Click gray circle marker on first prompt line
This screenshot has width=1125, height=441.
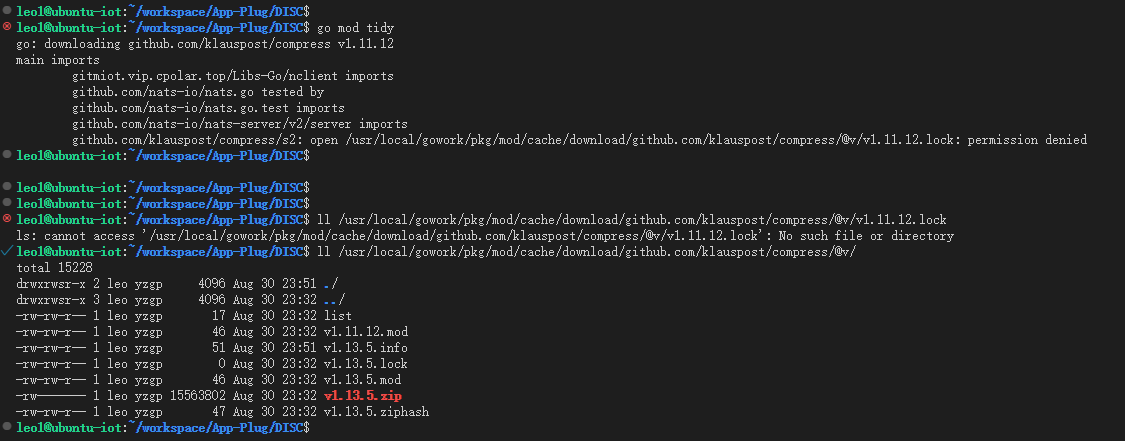tap(7, 11)
